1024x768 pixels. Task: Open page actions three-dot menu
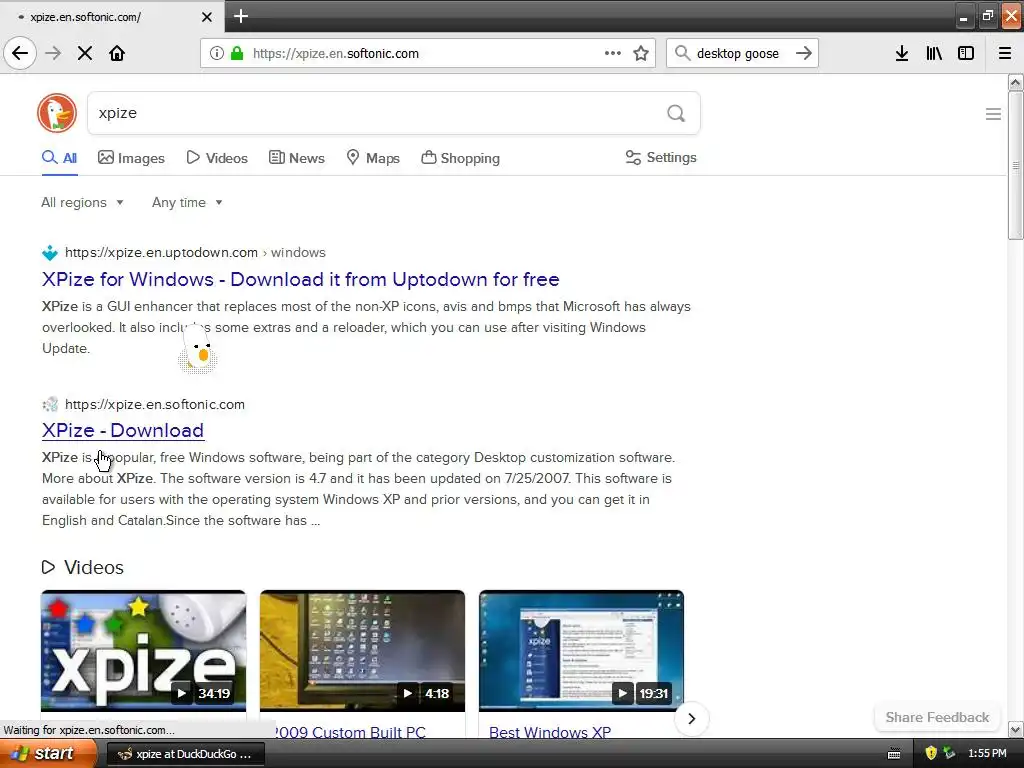coord(613,53)
